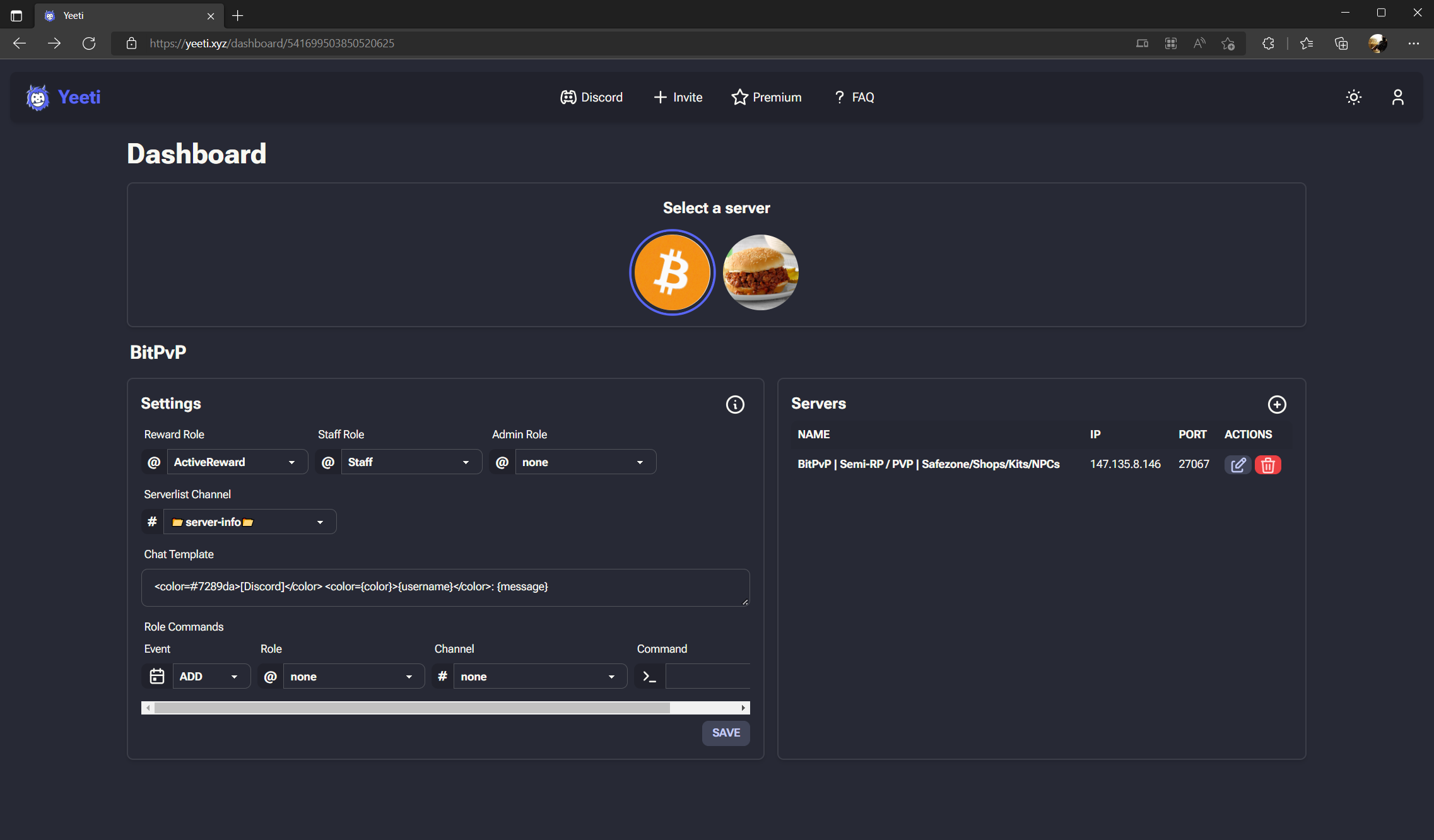The width and height of the screenshot is (1434, 840).
Task: Go to the Premium page
Action: pos(767,97)
